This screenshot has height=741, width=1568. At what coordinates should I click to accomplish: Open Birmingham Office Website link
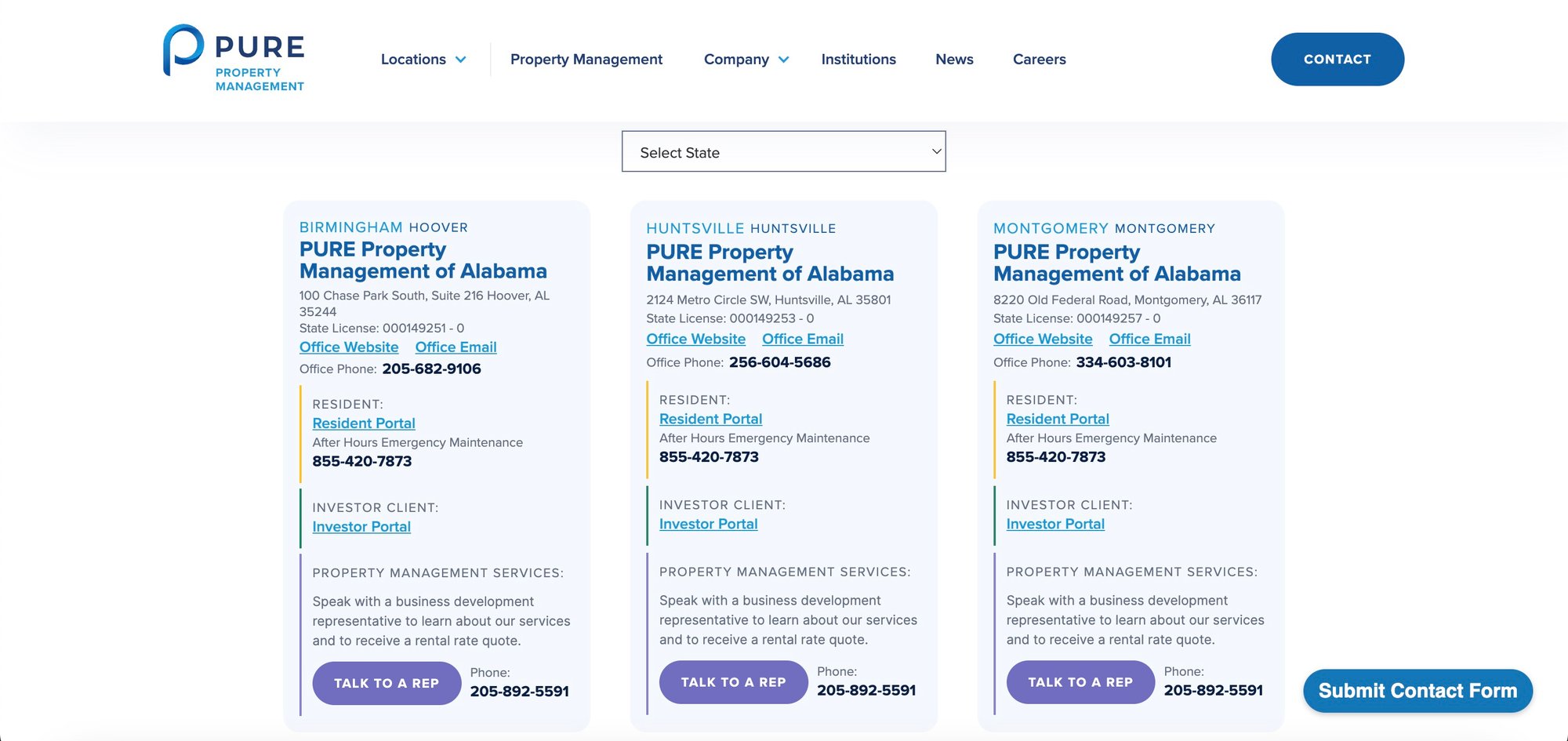point(349,347)
